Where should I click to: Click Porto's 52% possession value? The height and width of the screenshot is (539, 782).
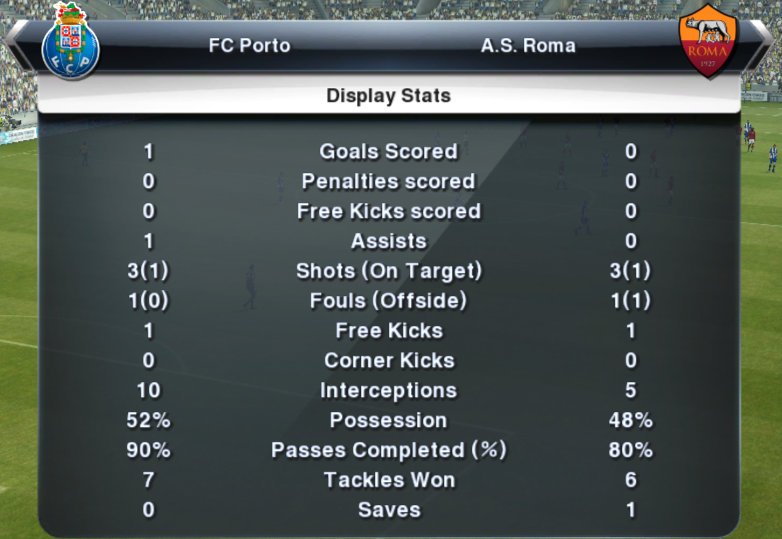pyautogui.click(x=149, y=420)
